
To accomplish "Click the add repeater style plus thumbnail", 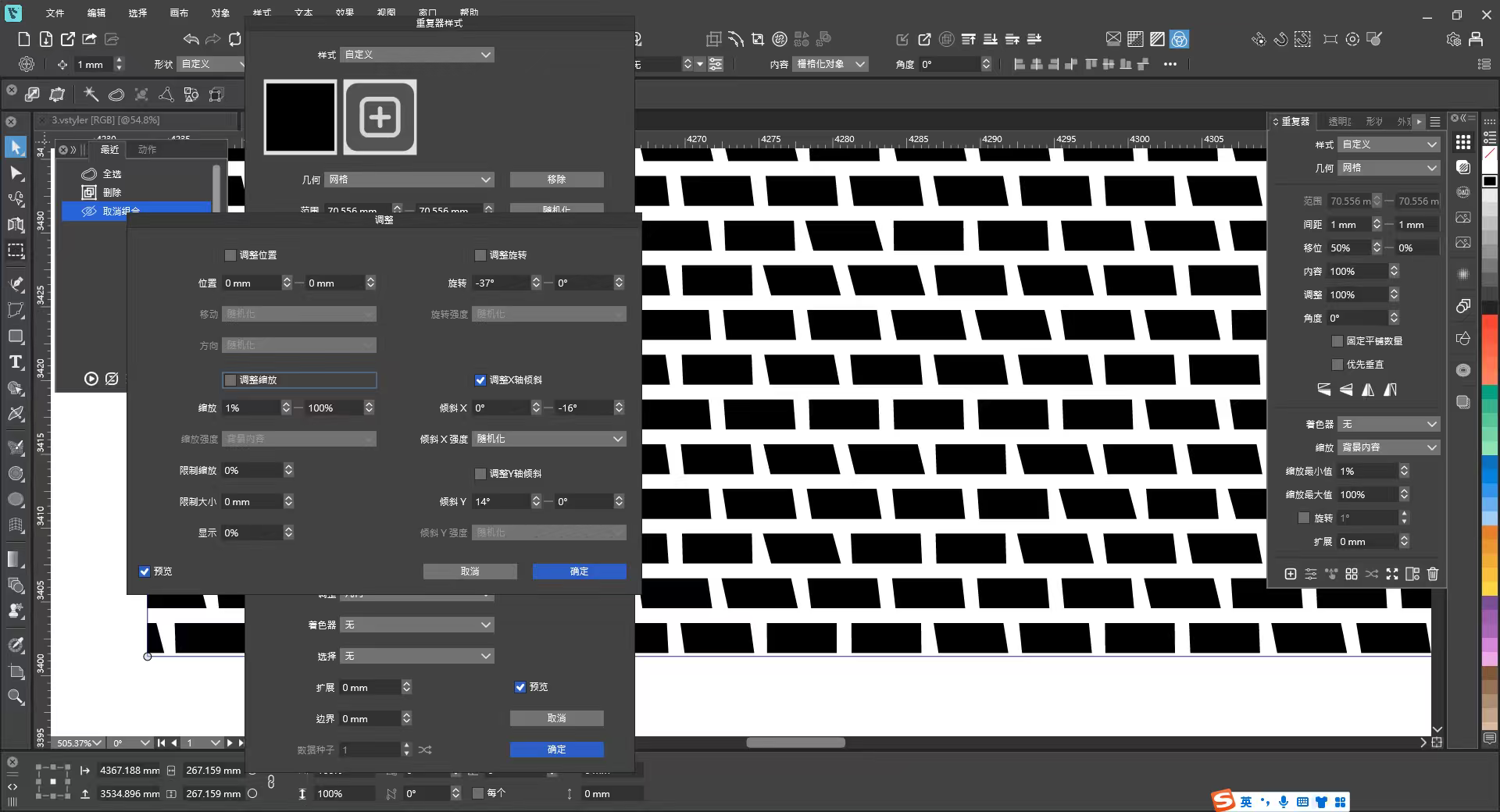I will tap(380, 117).
